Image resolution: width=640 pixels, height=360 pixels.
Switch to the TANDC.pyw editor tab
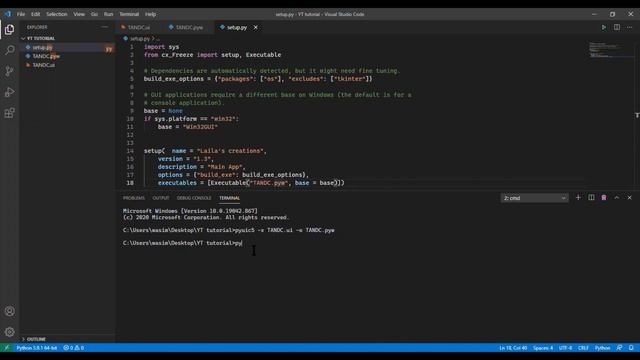[x=189, y=27]
